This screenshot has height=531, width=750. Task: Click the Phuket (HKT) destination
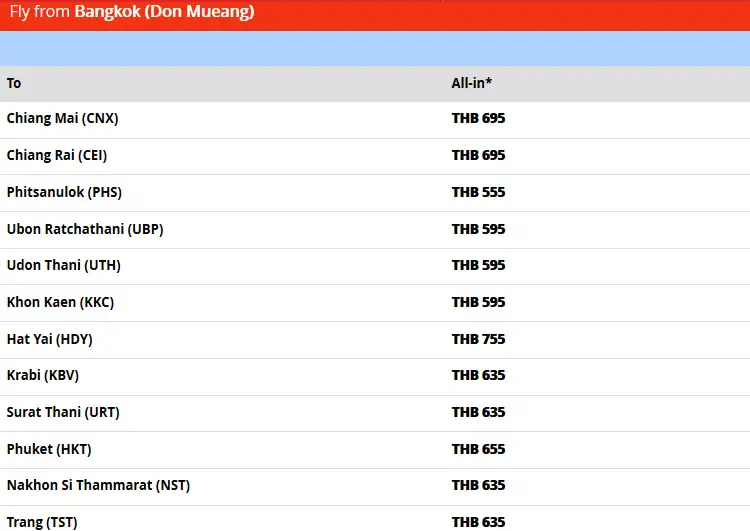49,449
